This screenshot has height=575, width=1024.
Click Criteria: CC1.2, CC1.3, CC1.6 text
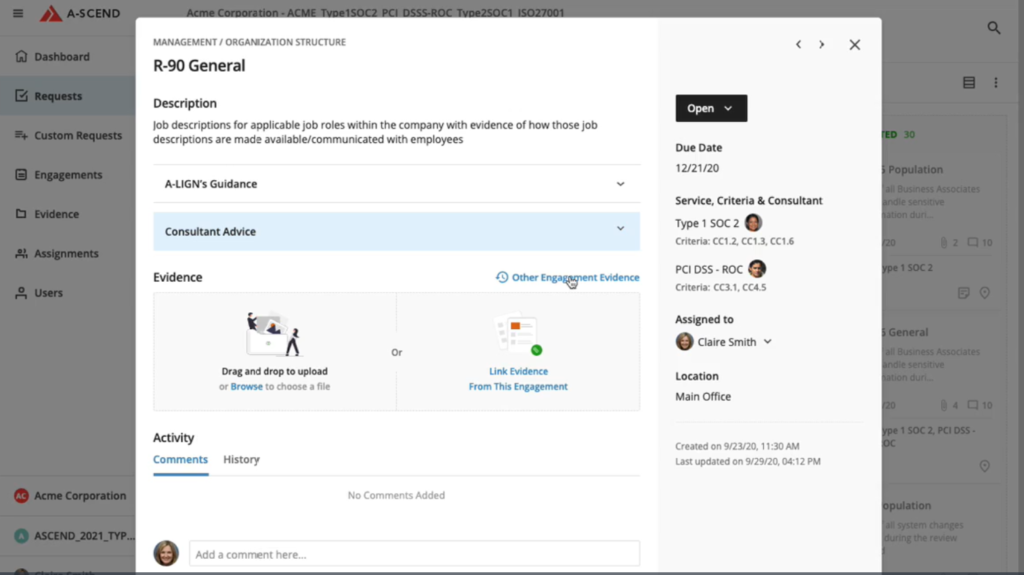[x=735, y=241]
